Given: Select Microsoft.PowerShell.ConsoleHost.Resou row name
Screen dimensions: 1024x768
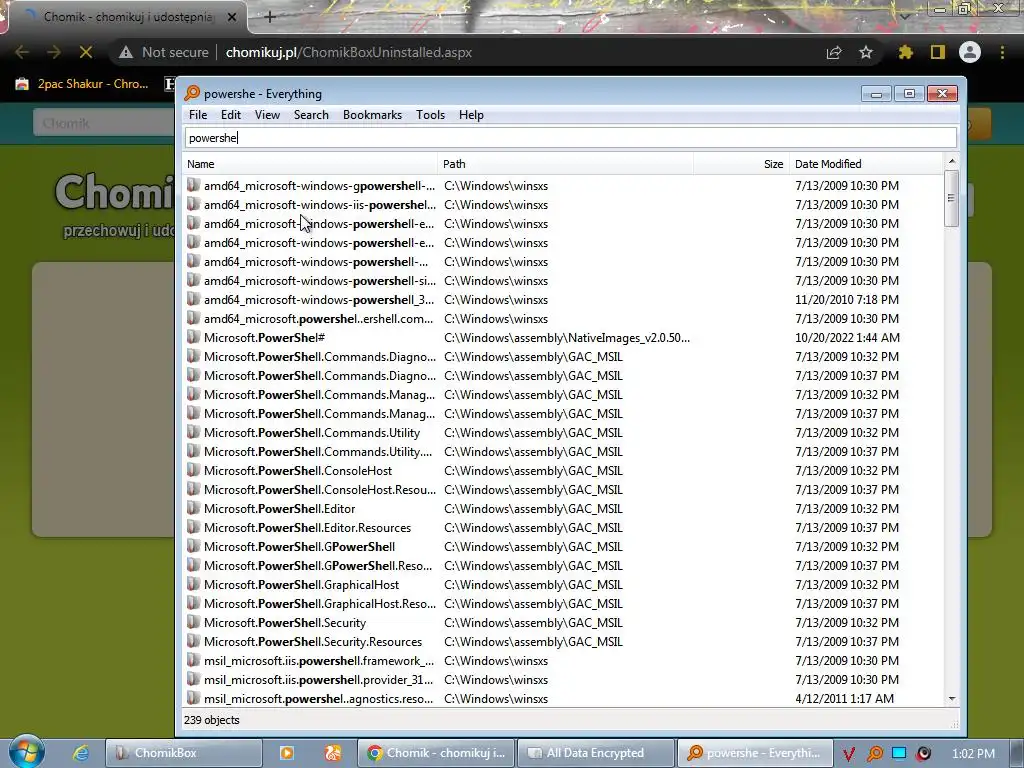Looking at the screenshot, I should (319, 490).
